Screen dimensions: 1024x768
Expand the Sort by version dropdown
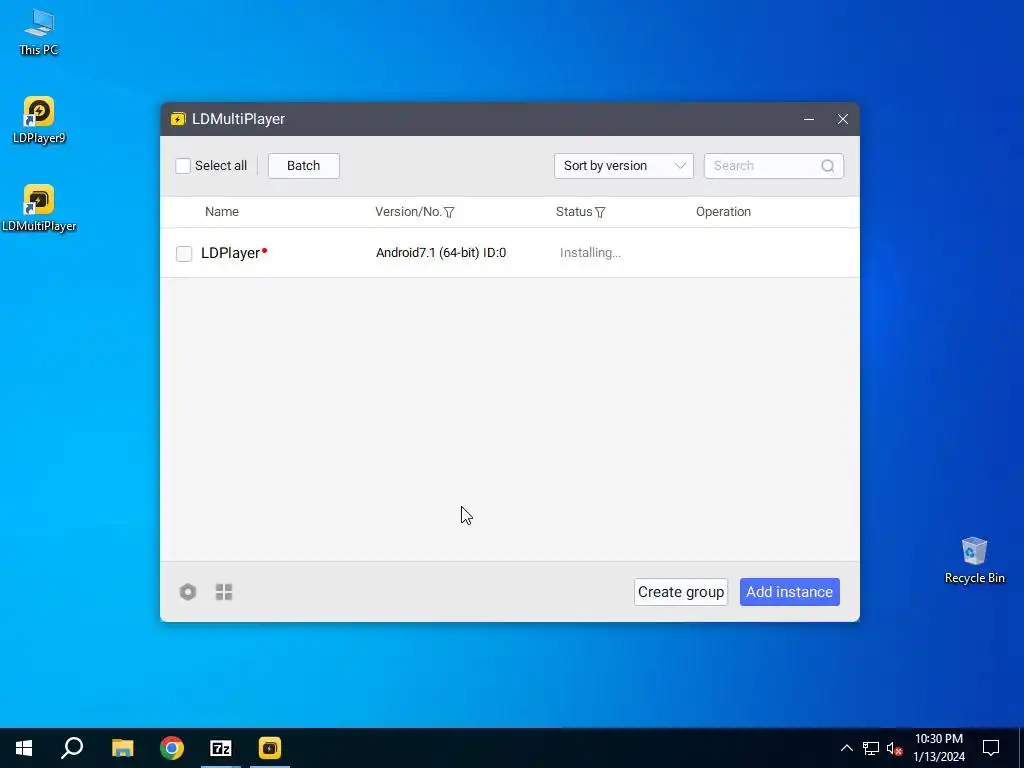tap(624, 166)
